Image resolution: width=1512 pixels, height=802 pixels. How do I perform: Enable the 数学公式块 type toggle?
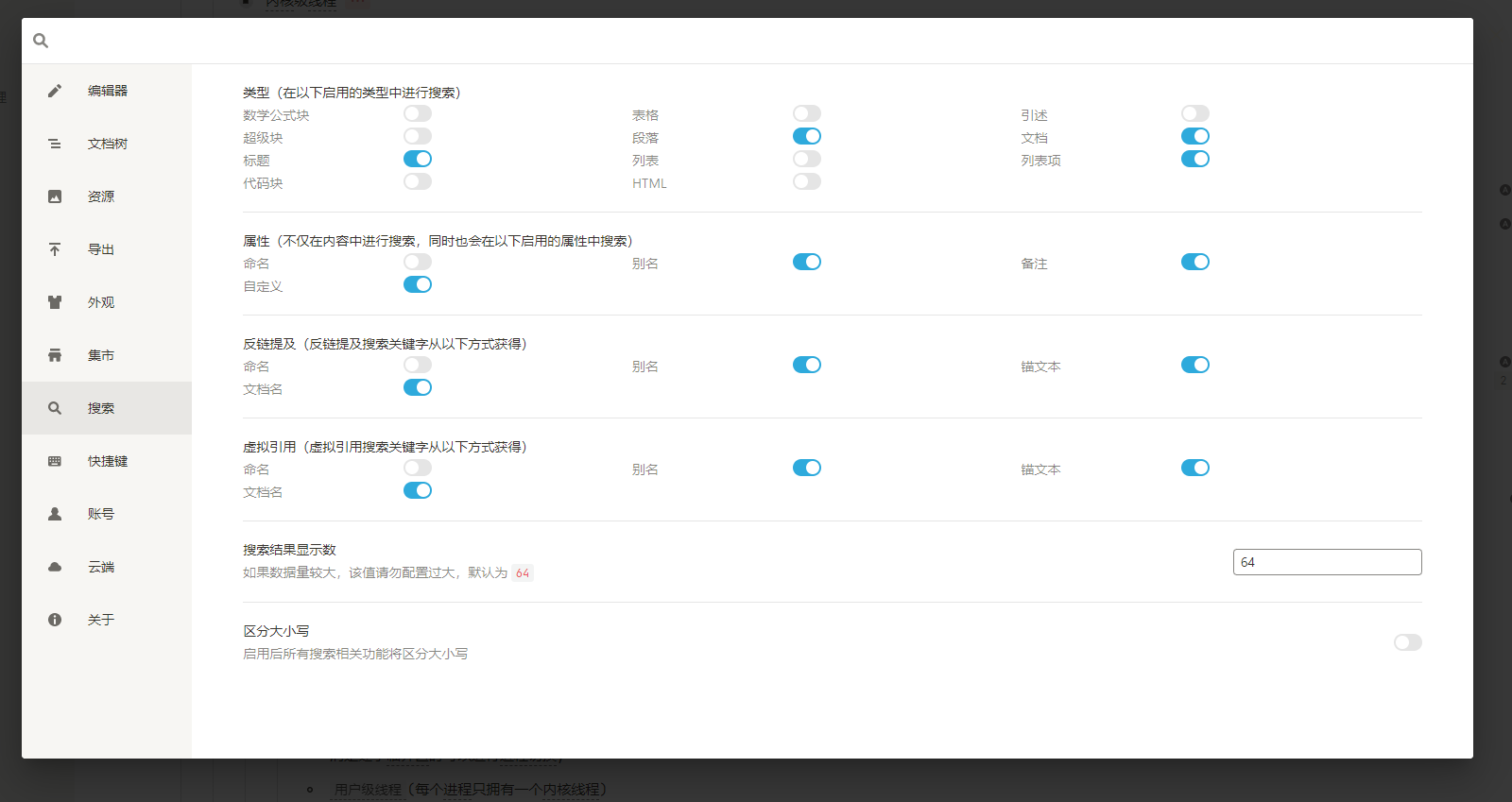418,113
